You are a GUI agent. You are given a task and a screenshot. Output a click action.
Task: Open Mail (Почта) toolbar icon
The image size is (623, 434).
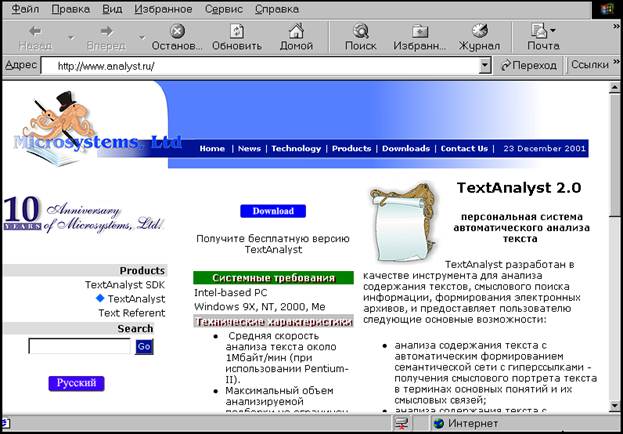tap(543, 31)
